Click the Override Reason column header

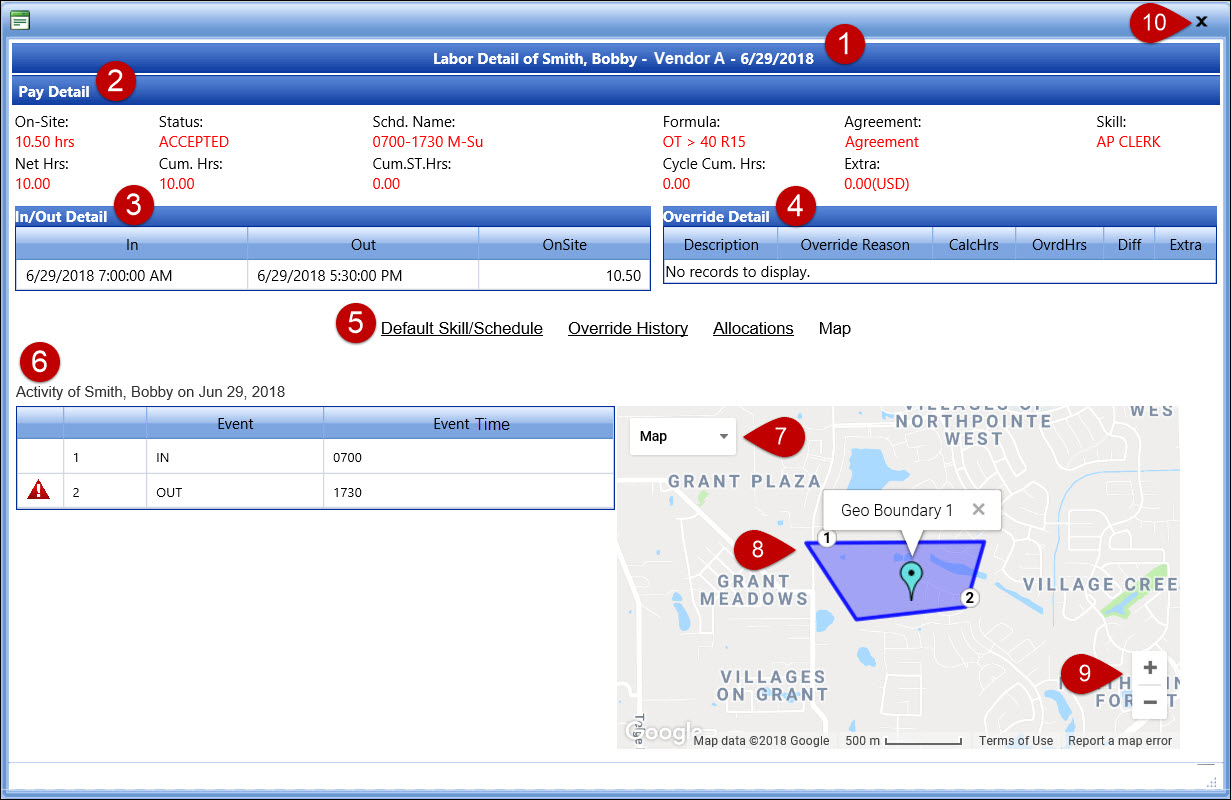854,245
